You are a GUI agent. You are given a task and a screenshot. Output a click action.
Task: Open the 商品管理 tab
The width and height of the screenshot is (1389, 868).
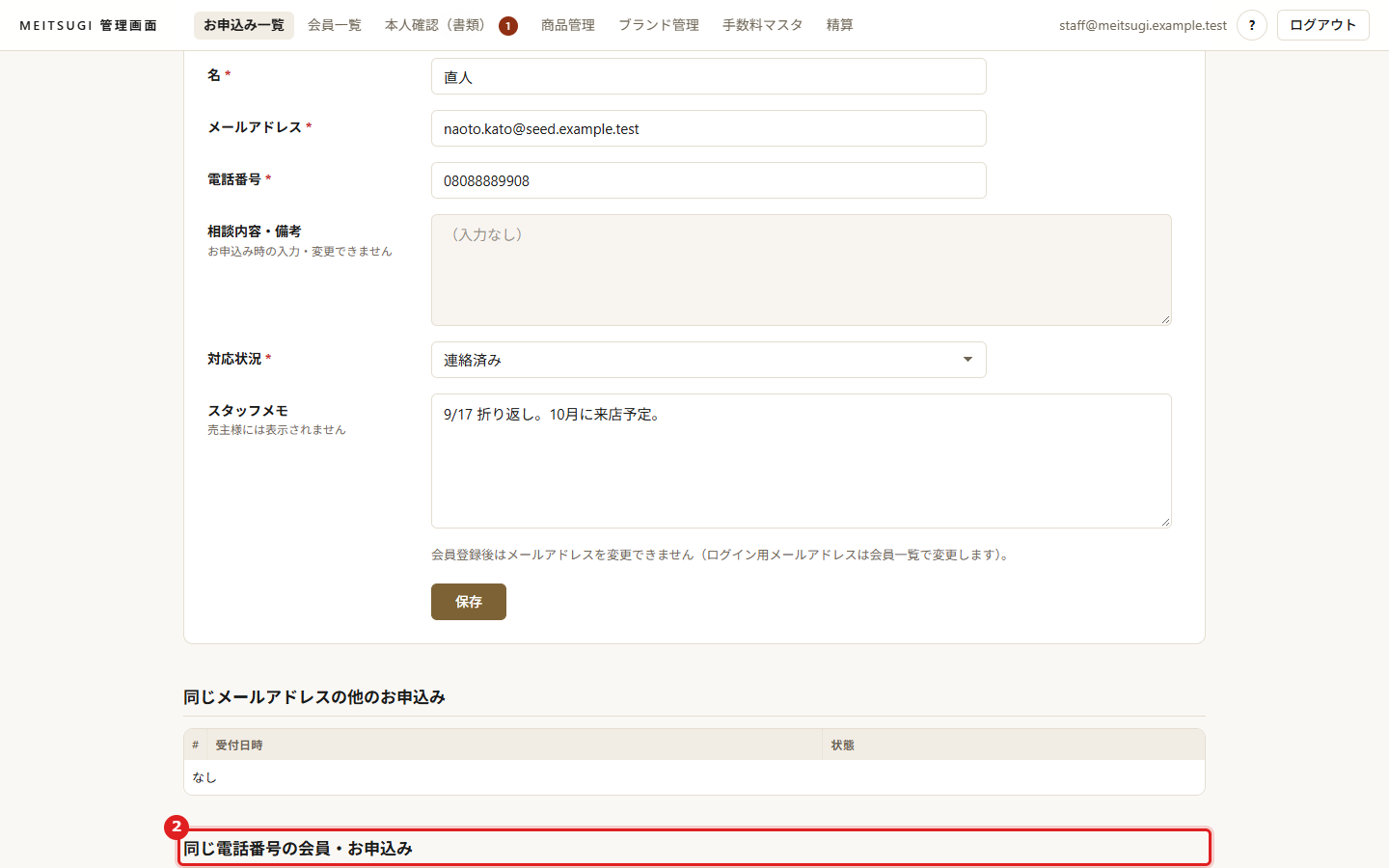click(568, 25)
